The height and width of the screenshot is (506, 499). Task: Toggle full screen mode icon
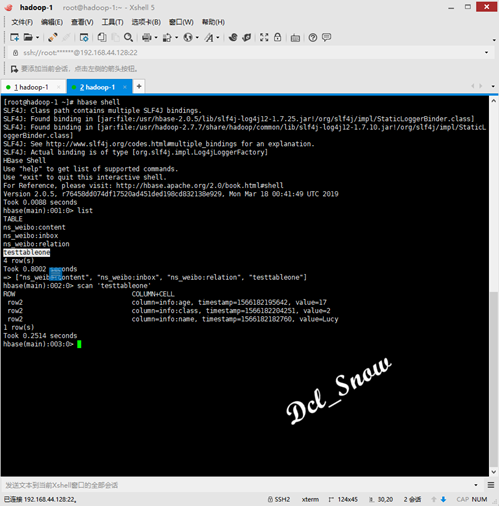pos(264,37)
